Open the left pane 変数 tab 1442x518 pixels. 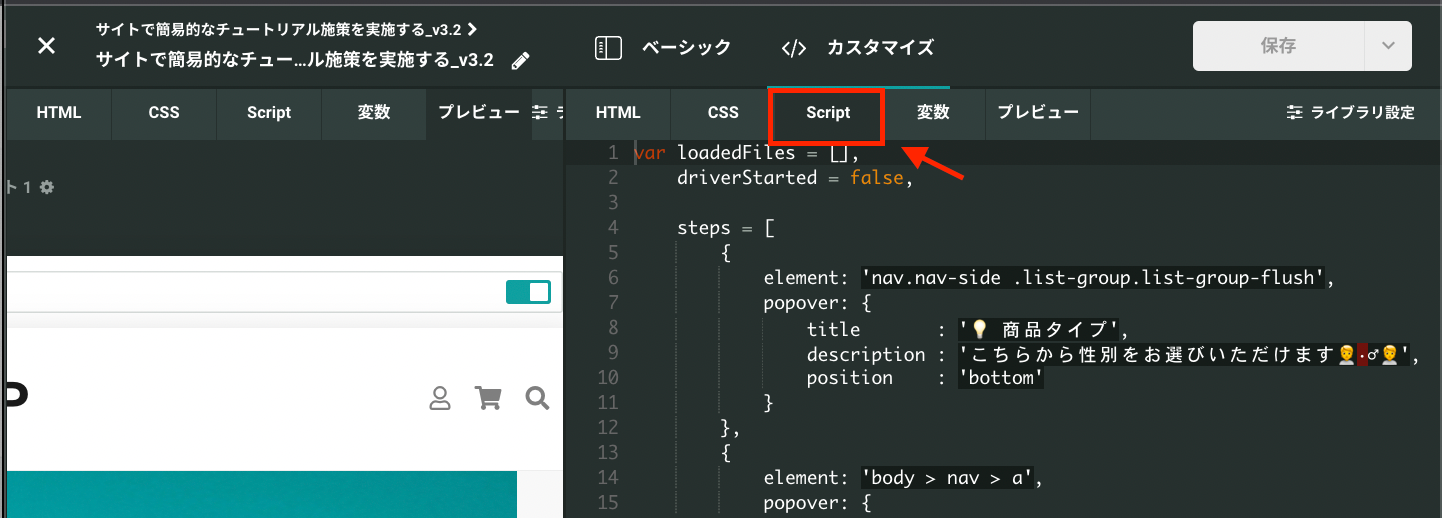374,113
